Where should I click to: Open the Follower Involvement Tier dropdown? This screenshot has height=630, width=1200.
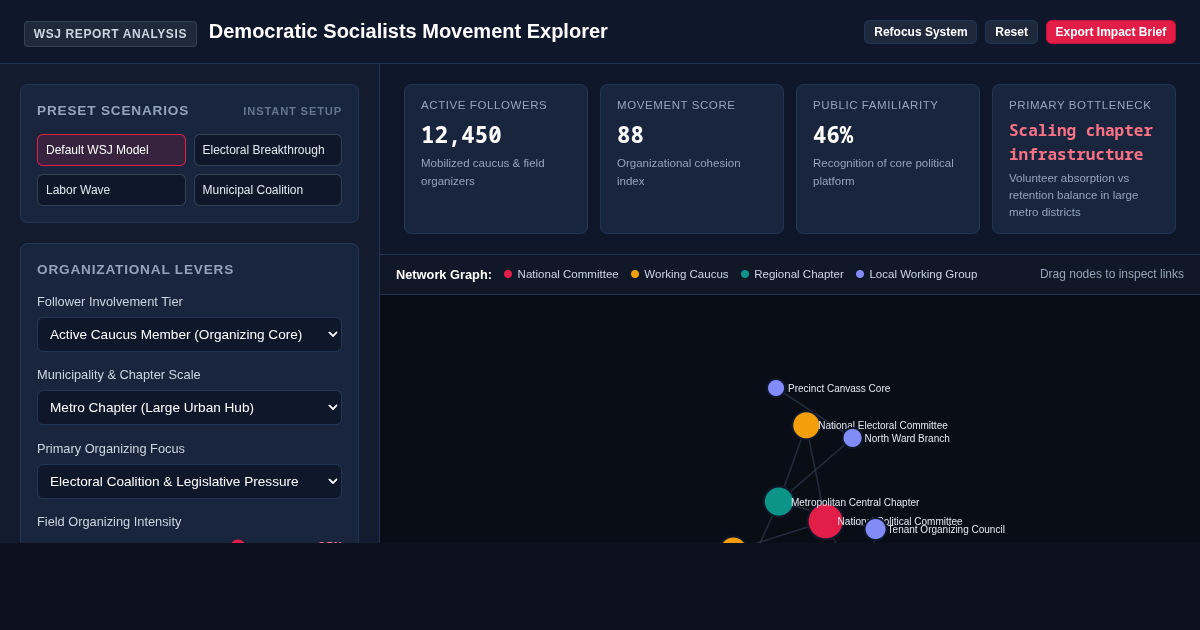coord(189,334)
